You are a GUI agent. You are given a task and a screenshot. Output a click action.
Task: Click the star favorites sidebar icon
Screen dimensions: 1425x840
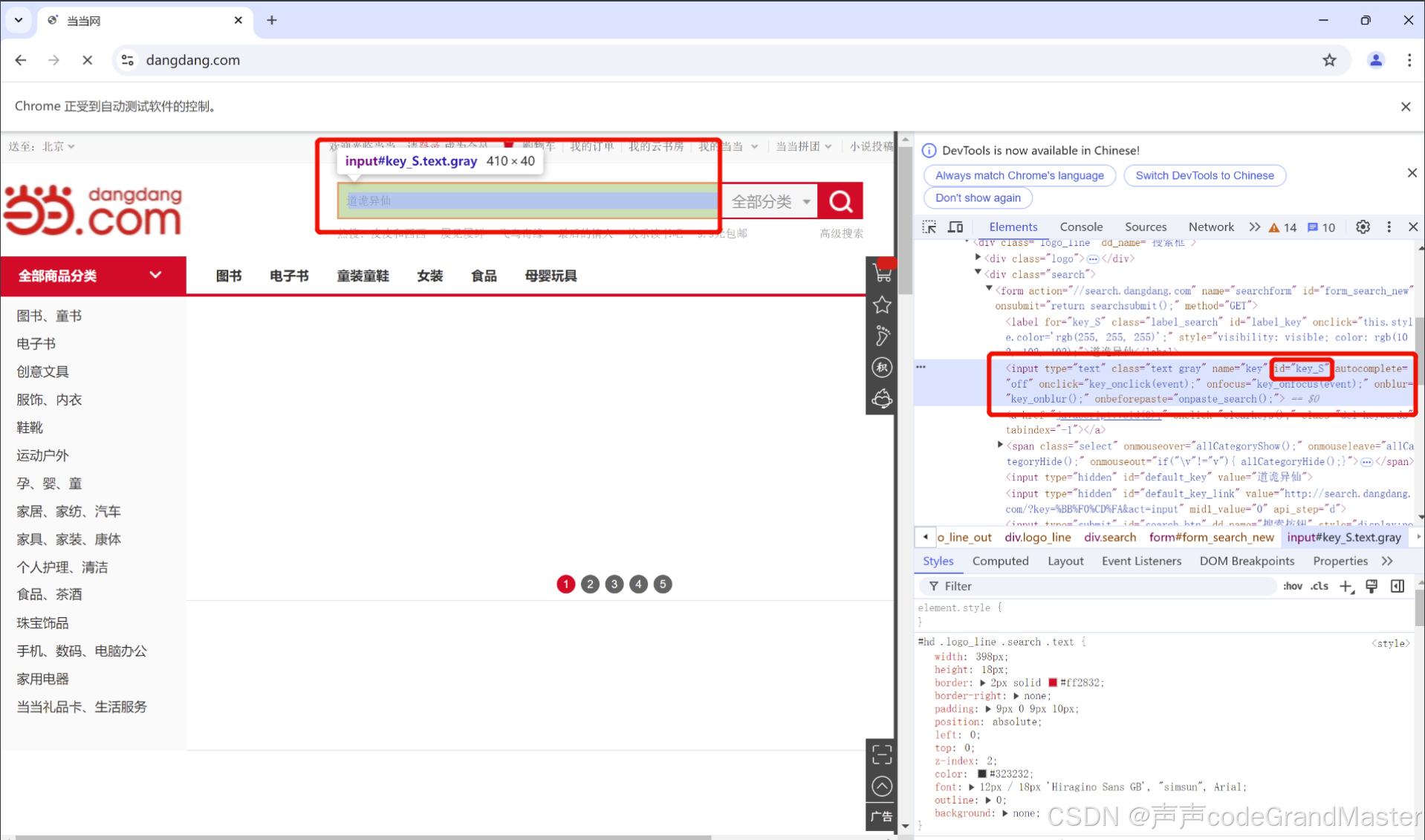pos(882,305)
